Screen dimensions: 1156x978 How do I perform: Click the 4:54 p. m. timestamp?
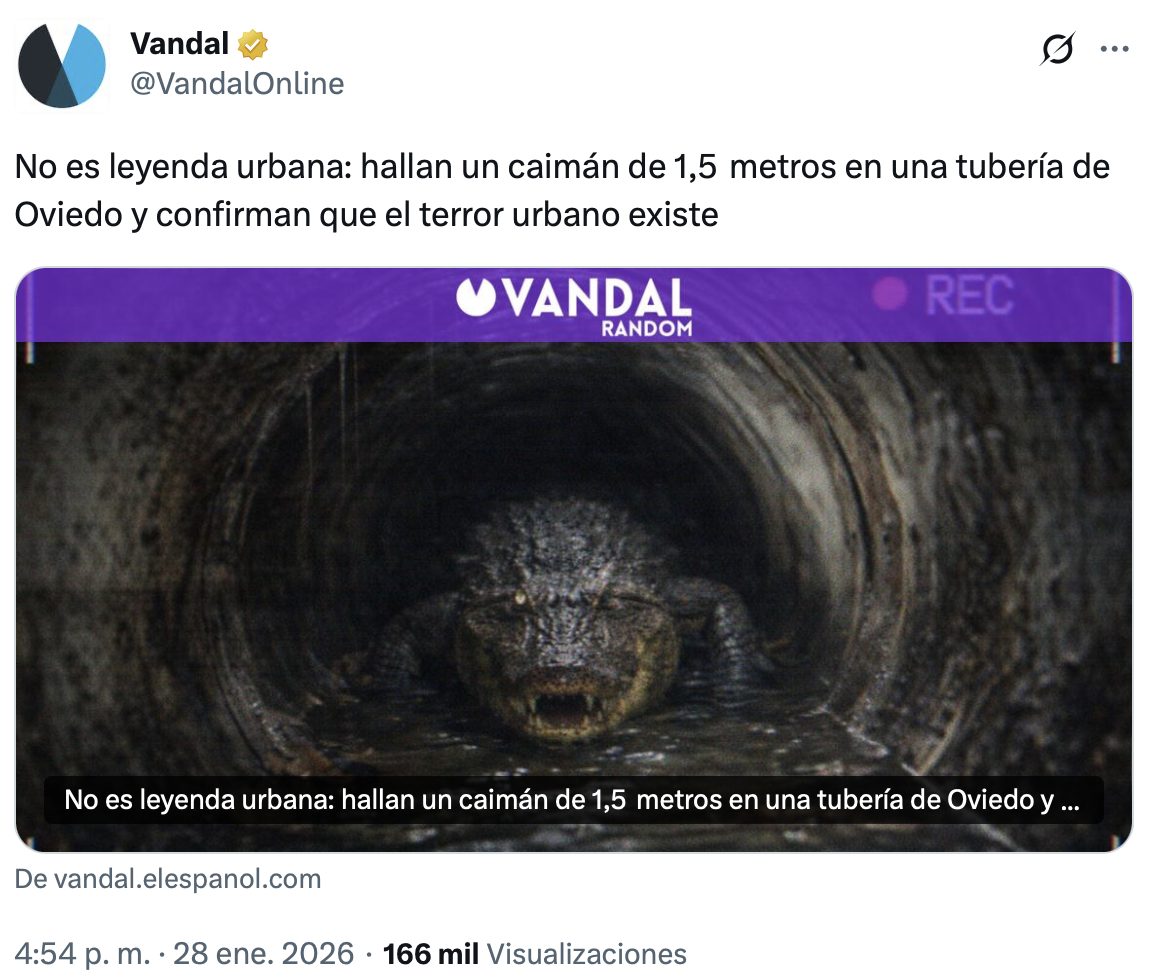click(83, 954)
